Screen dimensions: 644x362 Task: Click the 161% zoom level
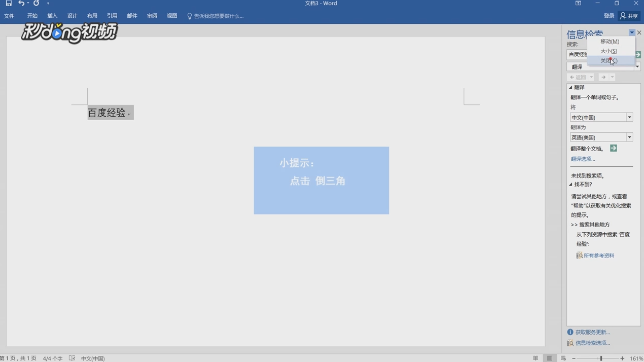click(637, 358)
